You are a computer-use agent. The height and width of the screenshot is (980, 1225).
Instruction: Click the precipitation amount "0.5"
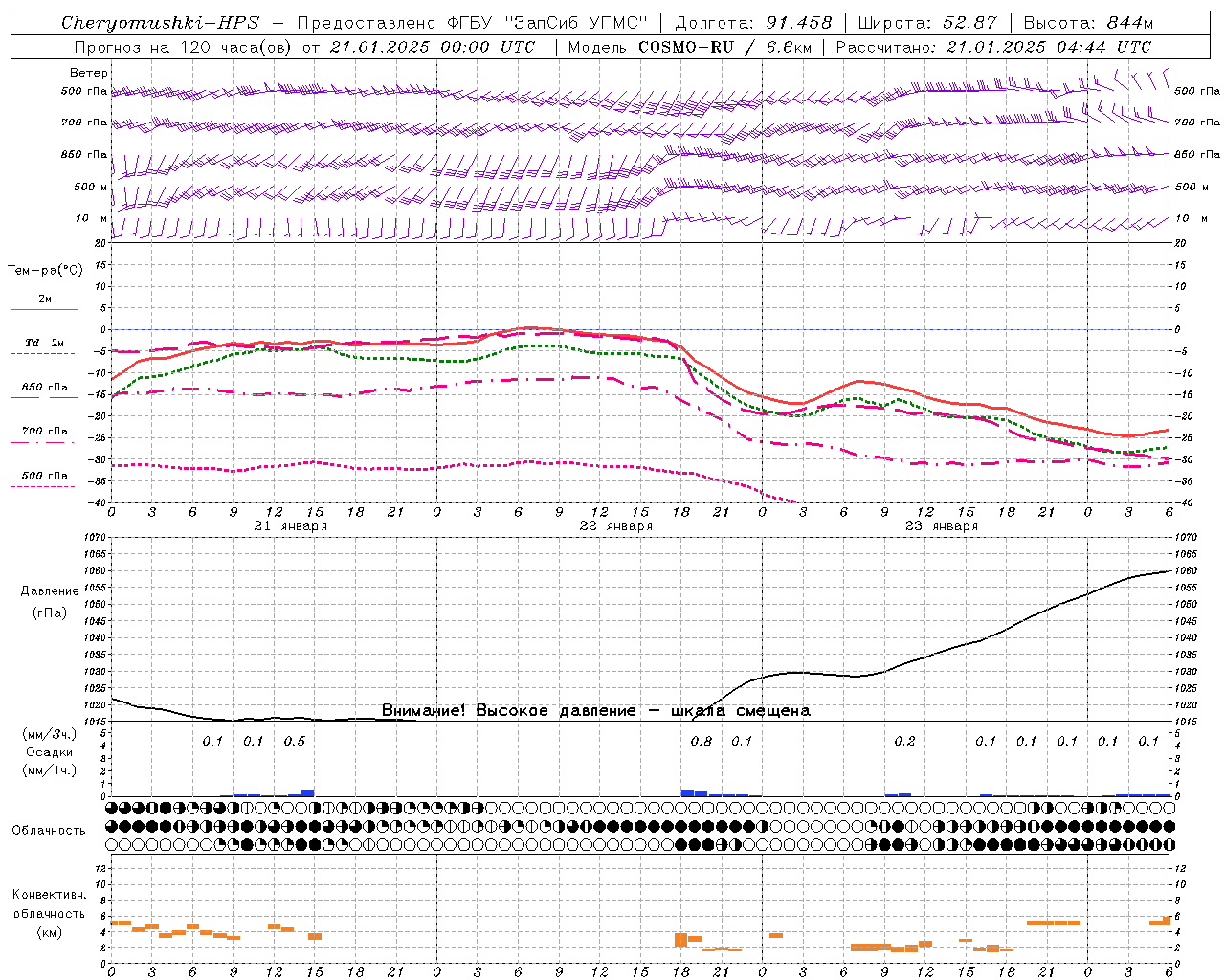tap(295, 742)
